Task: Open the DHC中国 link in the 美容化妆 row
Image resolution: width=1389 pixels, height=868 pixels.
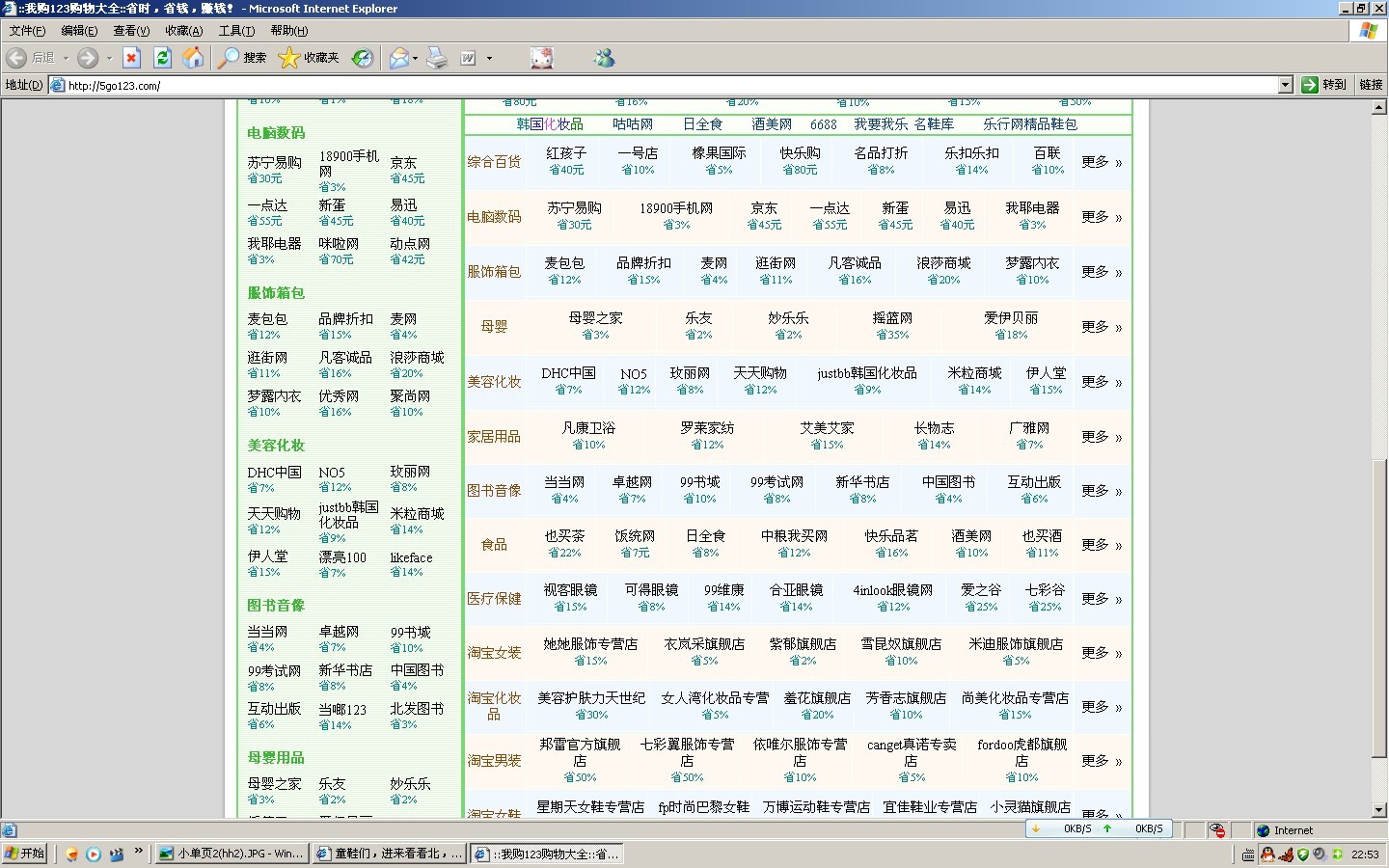Action: (568, 373)
